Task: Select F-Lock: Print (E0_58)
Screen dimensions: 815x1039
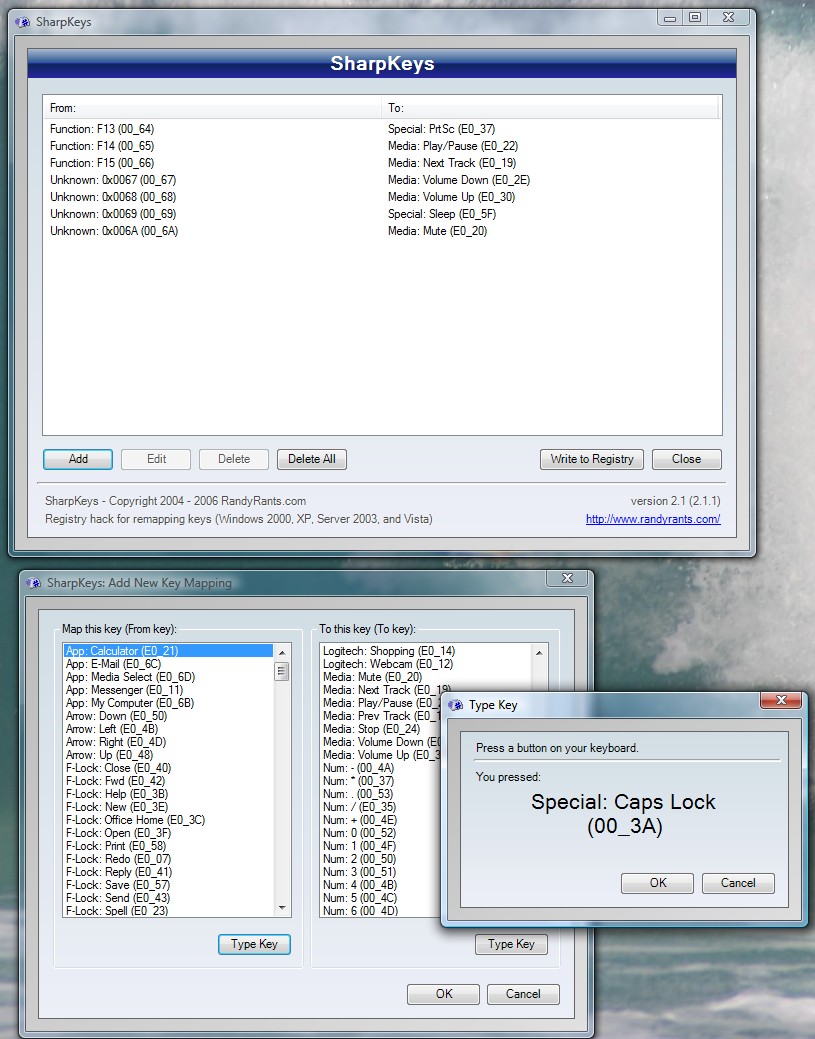Action: 168,846
